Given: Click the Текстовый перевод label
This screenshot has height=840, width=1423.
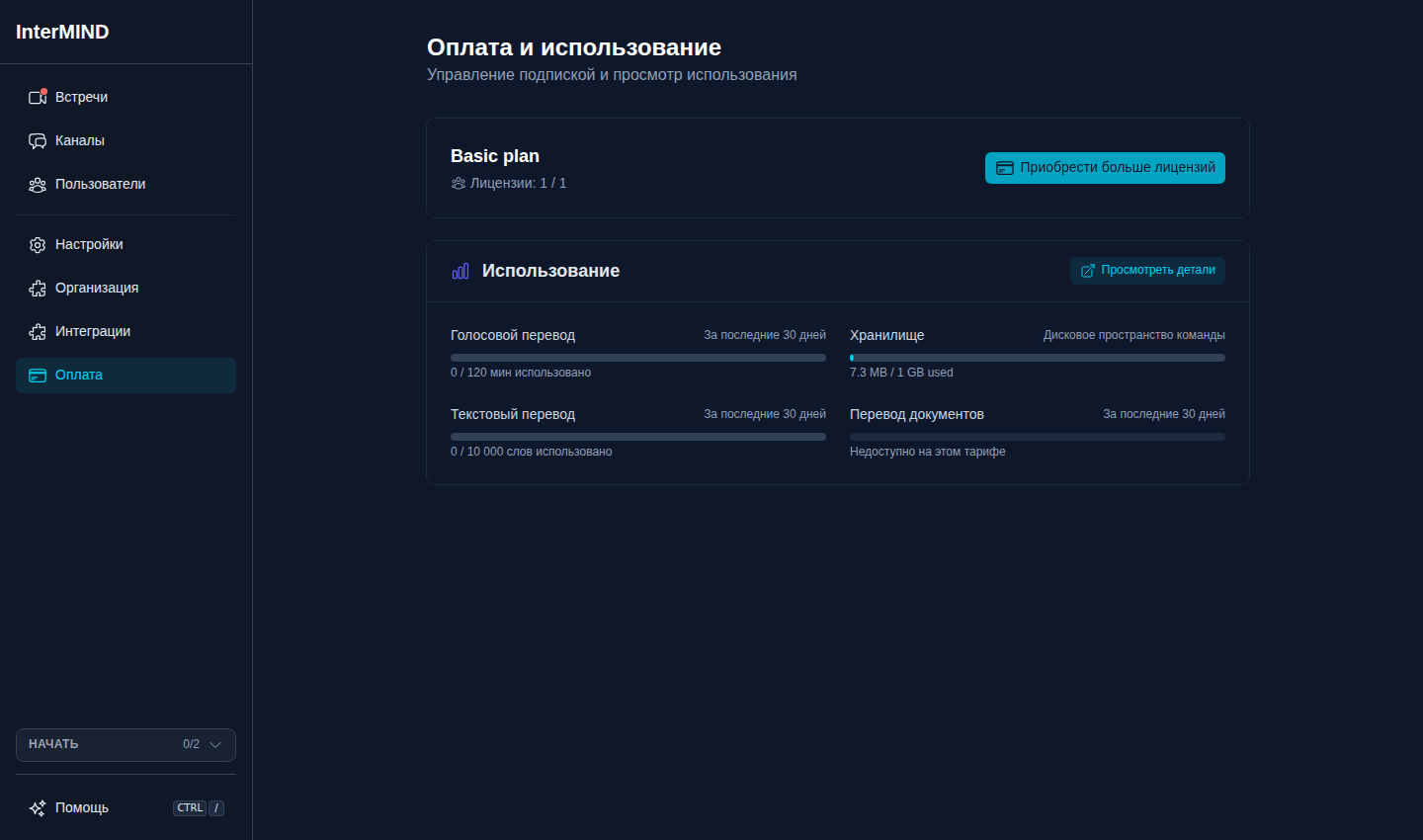Looking at the screenshot, I should click(513, 414).
